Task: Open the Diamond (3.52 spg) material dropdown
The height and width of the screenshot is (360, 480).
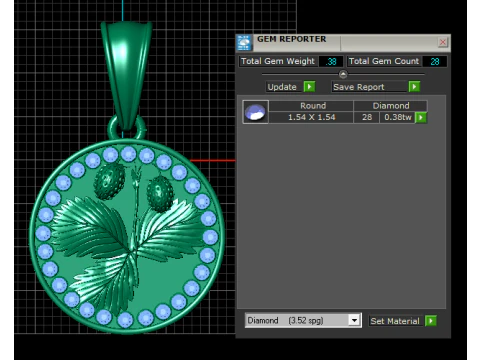Action: click(354, 321)
